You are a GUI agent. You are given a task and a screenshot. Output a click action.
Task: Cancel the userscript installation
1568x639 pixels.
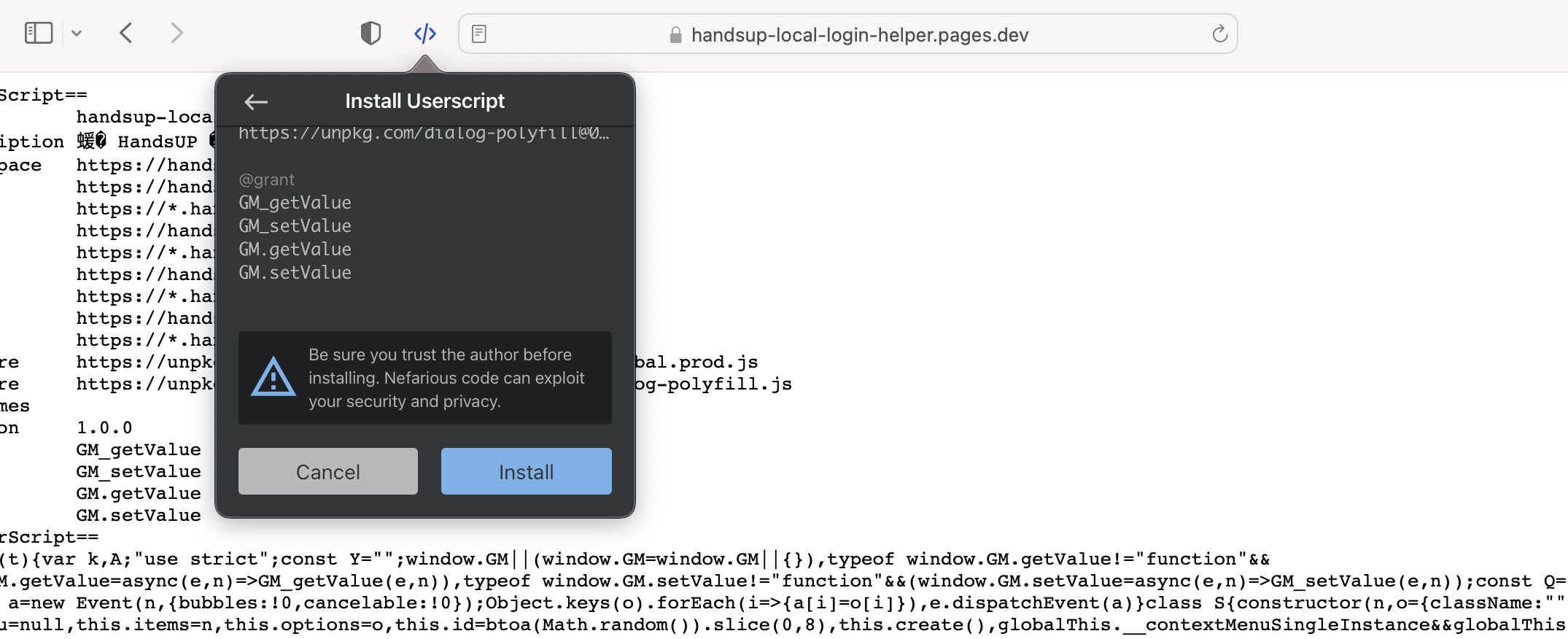pyautogui.click(x=327, y=472)
